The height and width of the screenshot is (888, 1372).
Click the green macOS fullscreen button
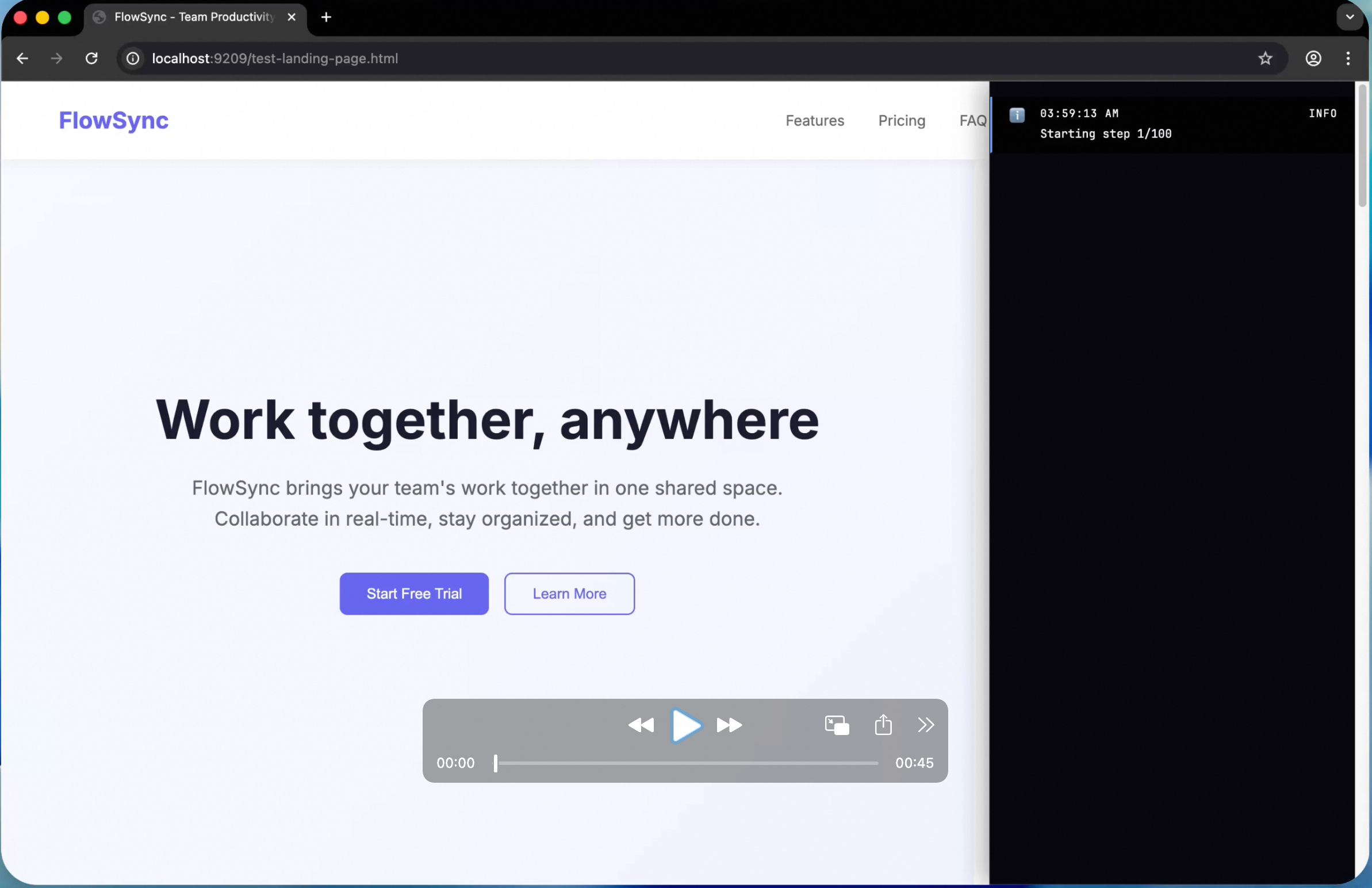65,17
